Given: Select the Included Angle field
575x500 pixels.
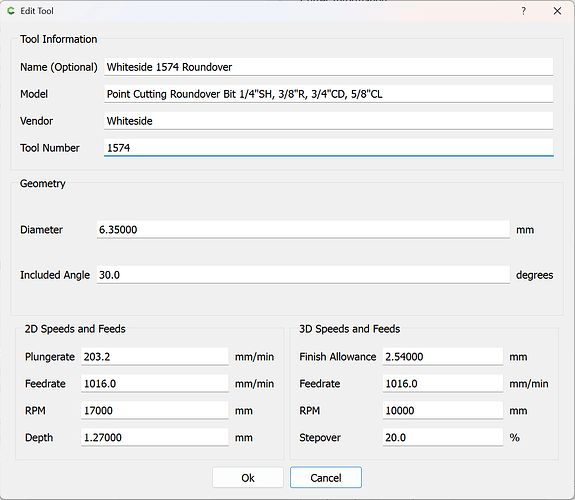Looking at the screenshot, I should tap(303, 275).
